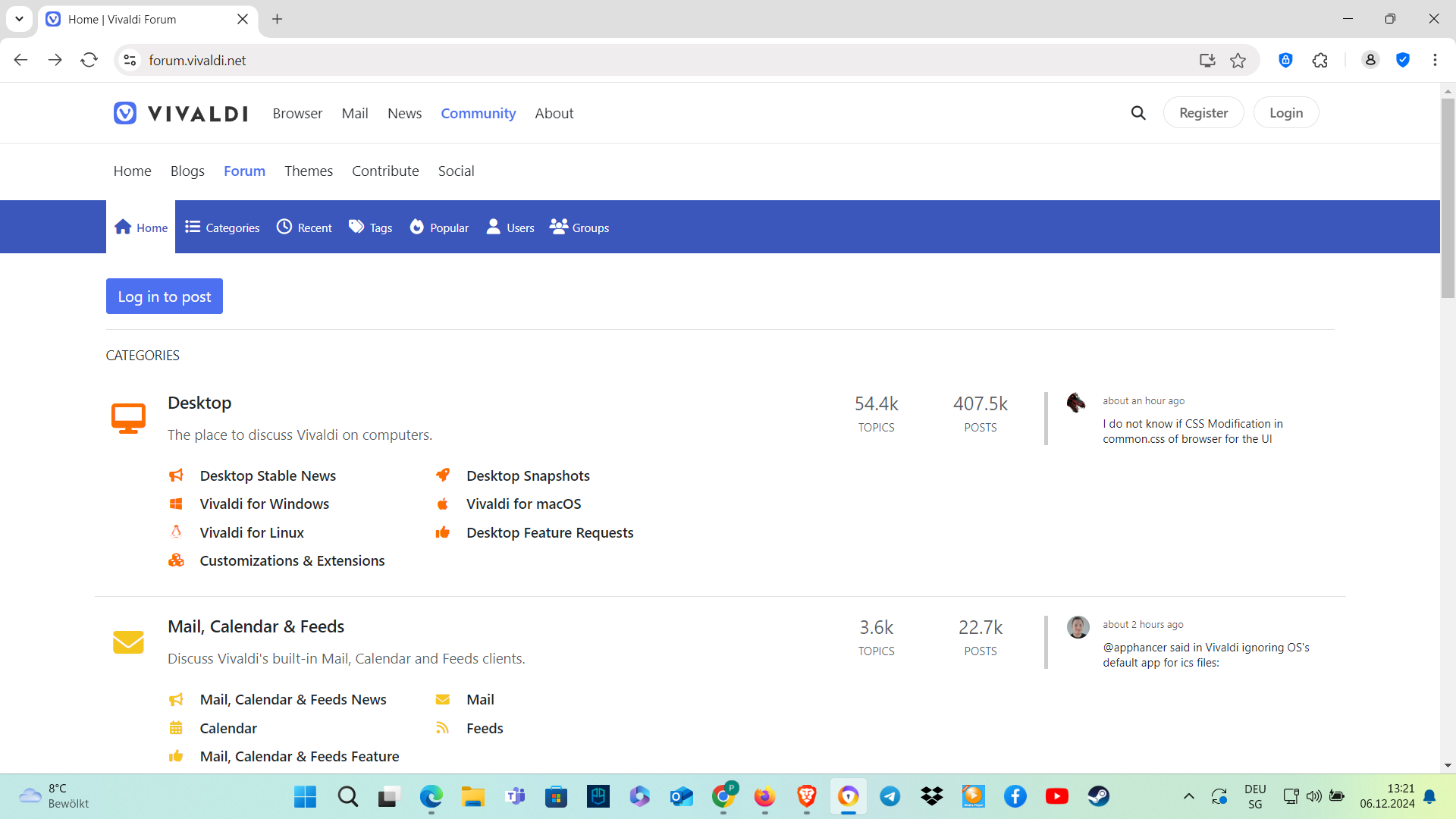Open Customizations & Extensions subcategory
Screen dimensions: 1456x819
292,560
